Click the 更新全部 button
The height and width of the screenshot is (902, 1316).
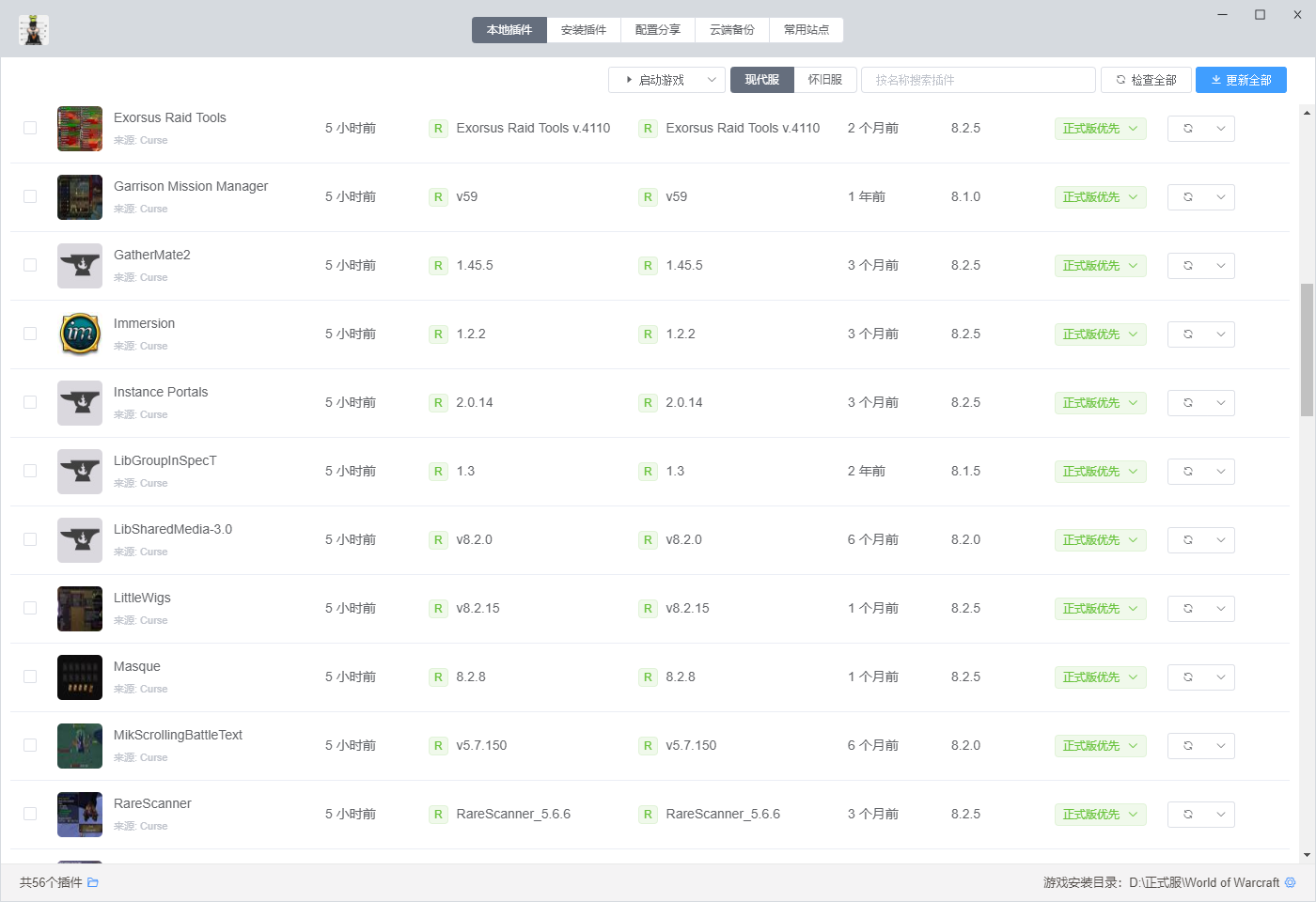1241,80
